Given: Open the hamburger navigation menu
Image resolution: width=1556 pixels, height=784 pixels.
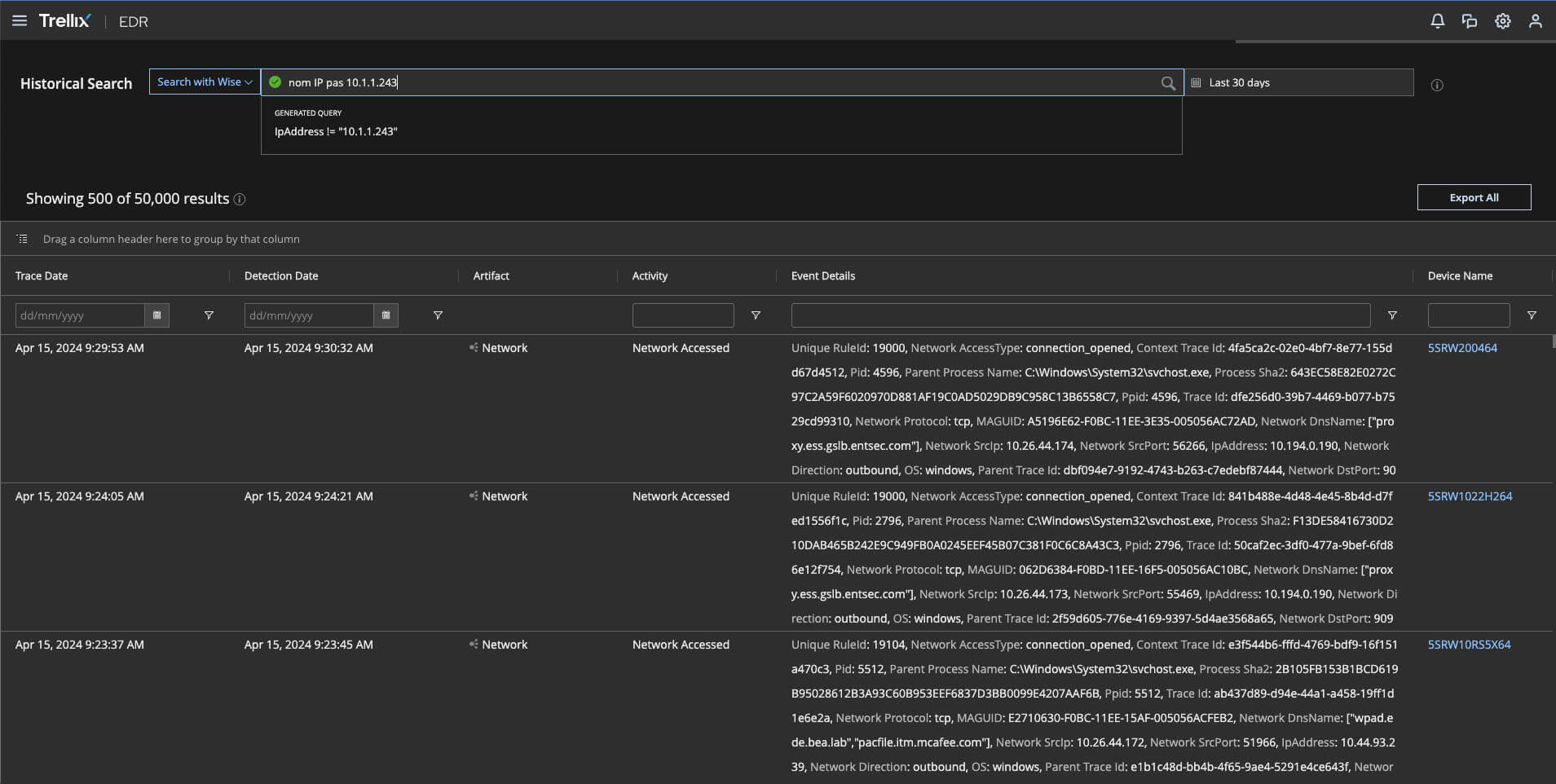Looking at the screenshot, I should click(x=20, y=20).
